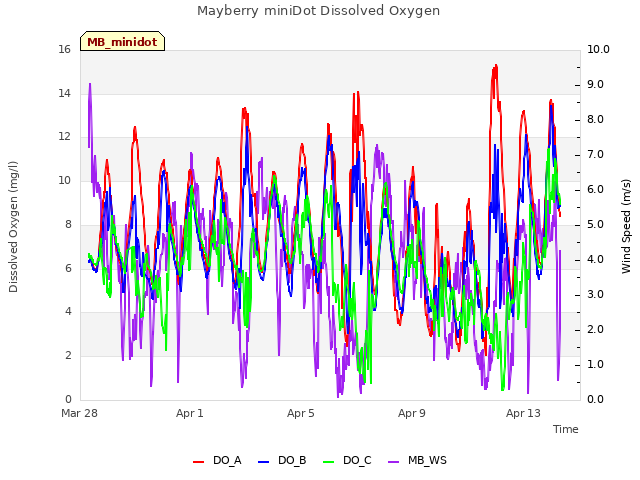Click the 5.0 value on wind speed axis
640x480 pixels.
(x=596, y=224)
